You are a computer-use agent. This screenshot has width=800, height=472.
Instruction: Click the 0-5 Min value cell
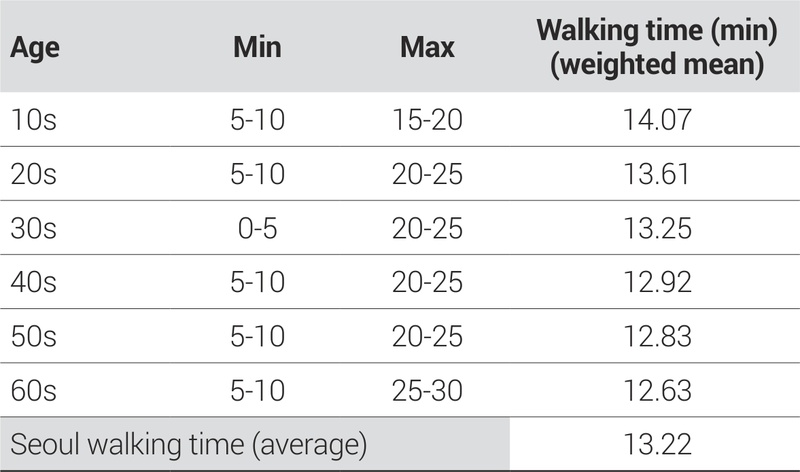coord(258,229)
